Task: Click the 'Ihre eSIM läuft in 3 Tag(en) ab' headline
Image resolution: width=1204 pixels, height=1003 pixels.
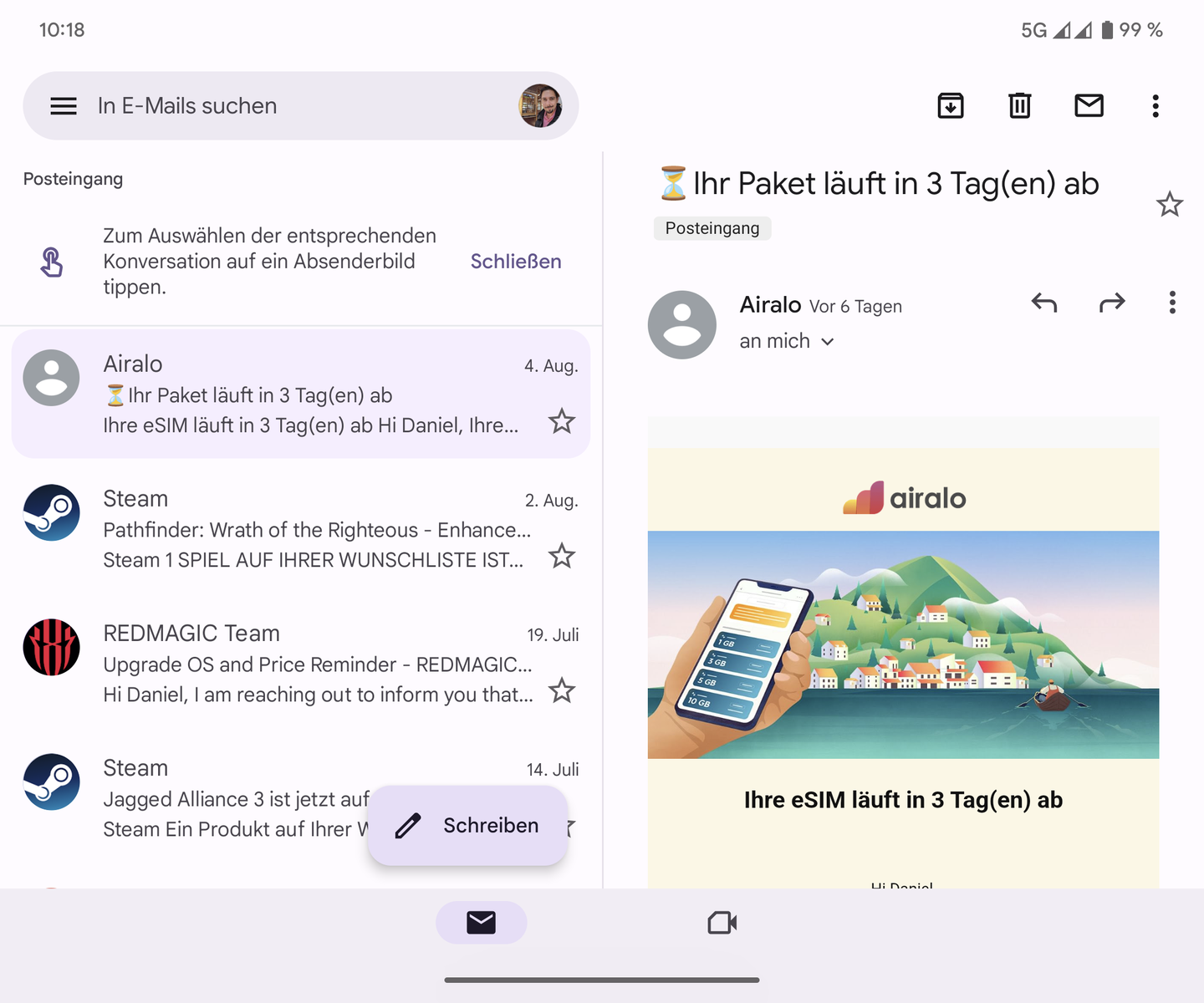Action: click(x=903, y=800)
